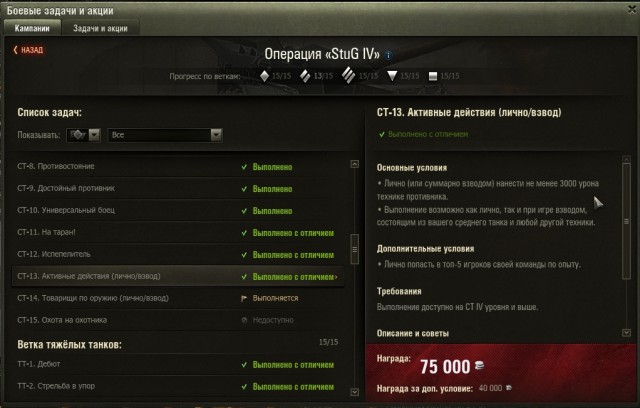Screen dimensions: 640x408
Task: Open the vehicle type filter dropdown
Action: pyautogui.click(x=83, y=135)
